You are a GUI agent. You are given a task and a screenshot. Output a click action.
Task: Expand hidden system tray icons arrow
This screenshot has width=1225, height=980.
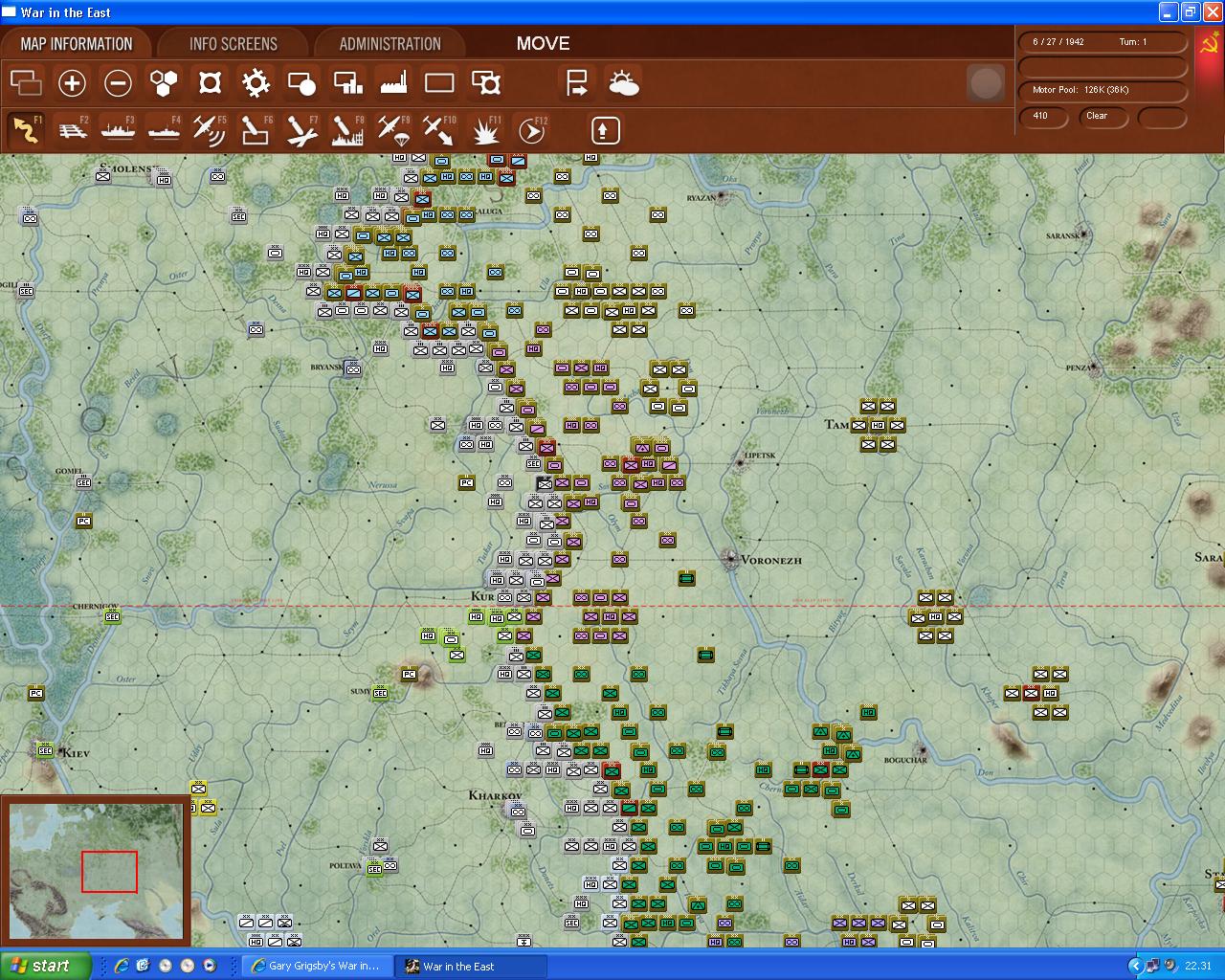[x=1136, y=967]
